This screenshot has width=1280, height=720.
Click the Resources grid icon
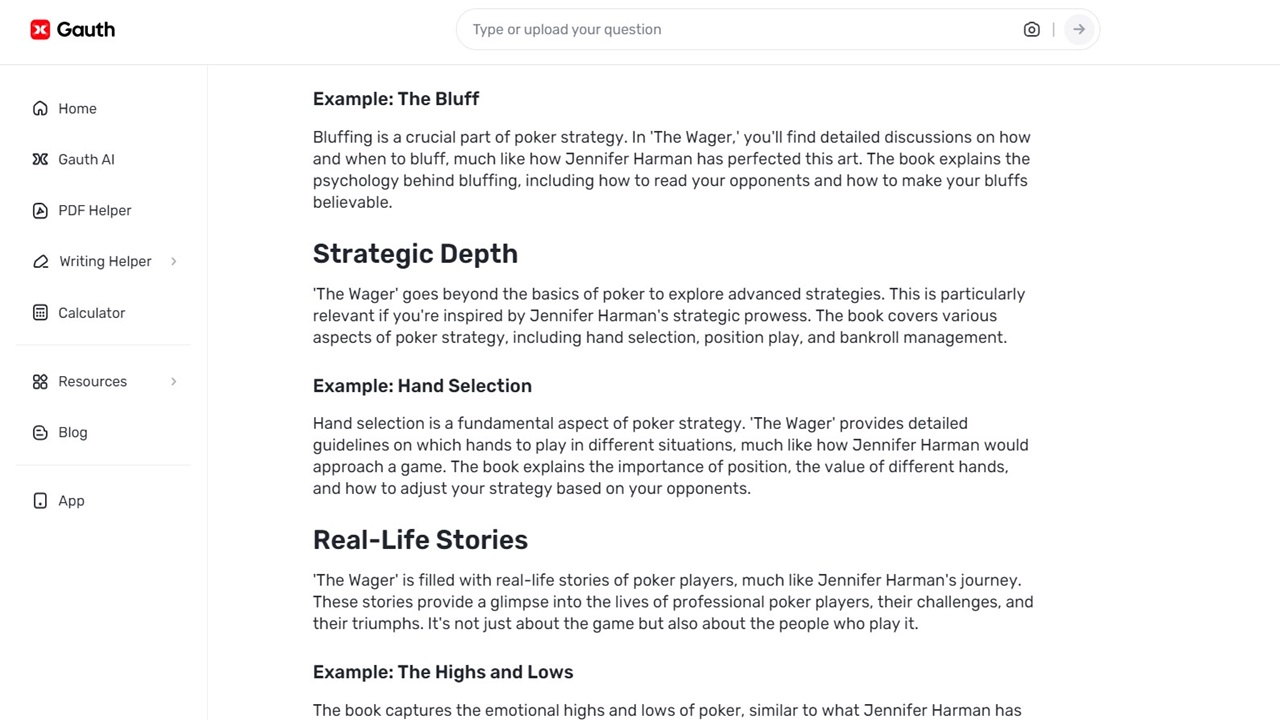[40, 382]
